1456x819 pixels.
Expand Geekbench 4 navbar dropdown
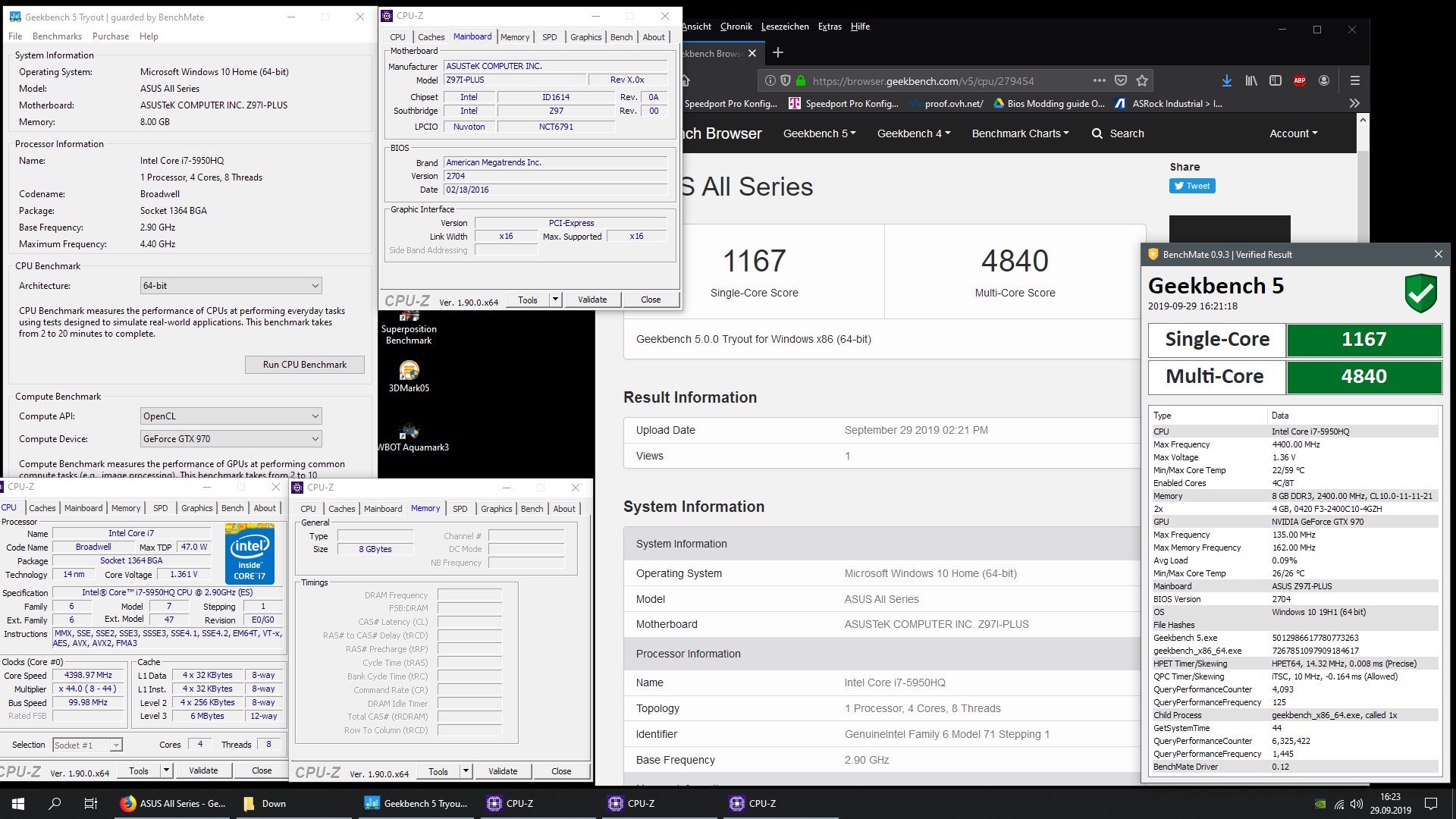tap(913, 133)
